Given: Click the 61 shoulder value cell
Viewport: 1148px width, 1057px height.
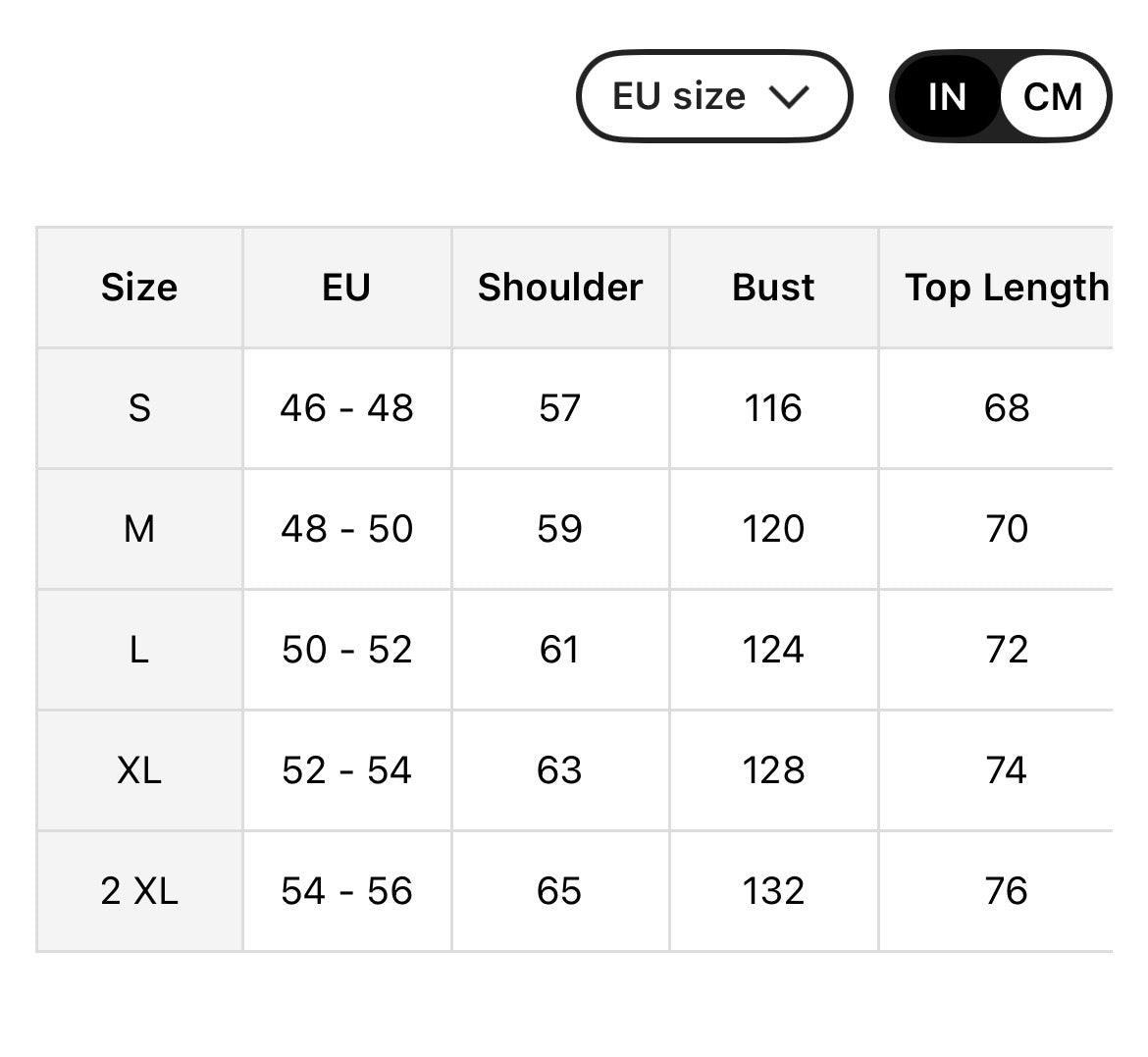Looking at the screenshot, I should (559, 650).
